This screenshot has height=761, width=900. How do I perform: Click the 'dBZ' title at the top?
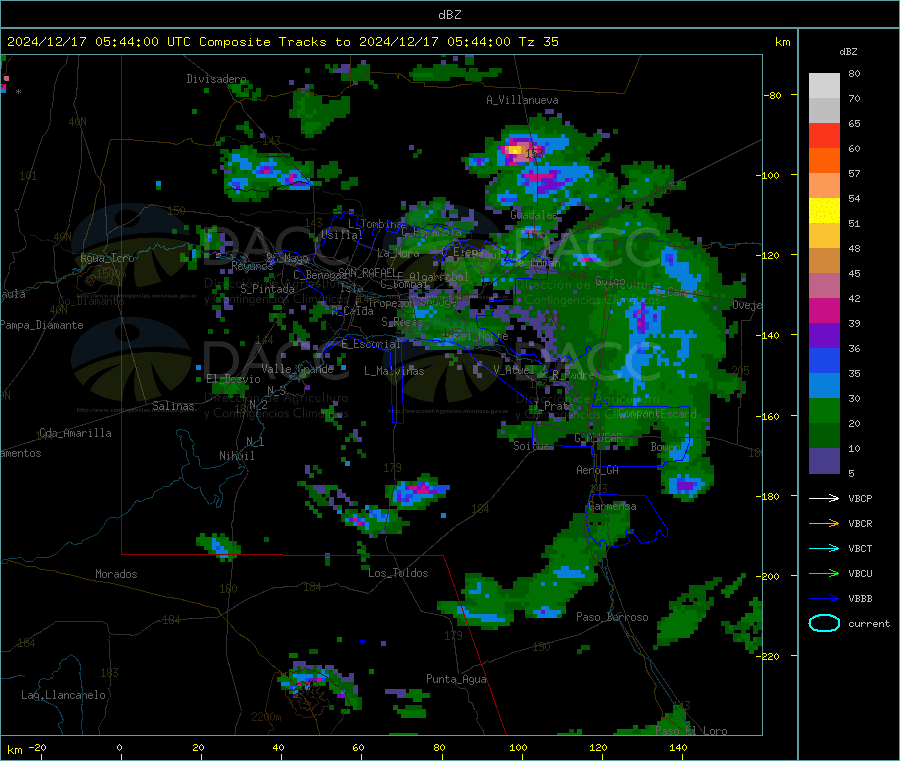(x=449, y=15)
